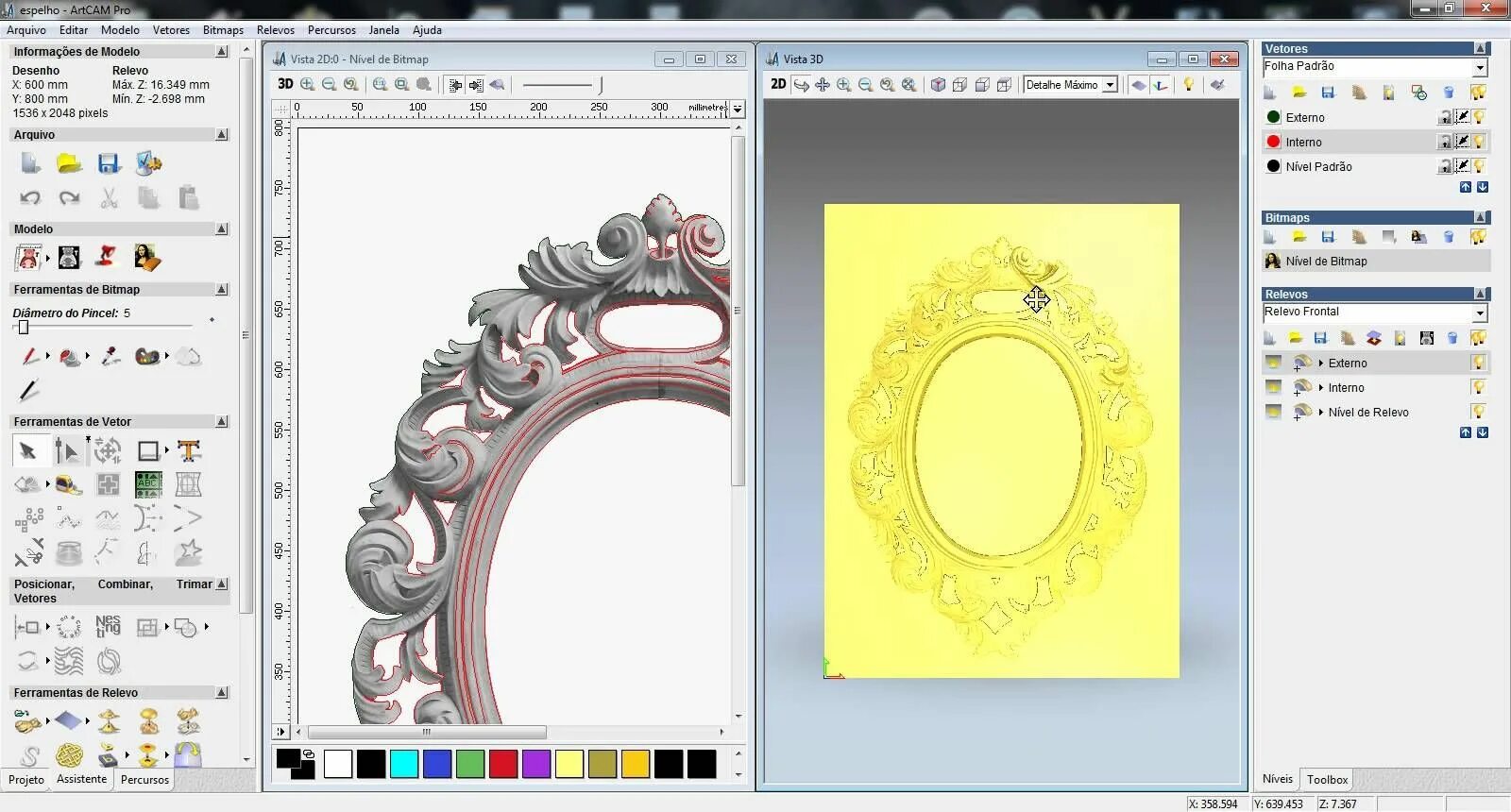Click the Redo arrow in Arquivo
The height and width of the screenshot is (812, 1511).
69,197
